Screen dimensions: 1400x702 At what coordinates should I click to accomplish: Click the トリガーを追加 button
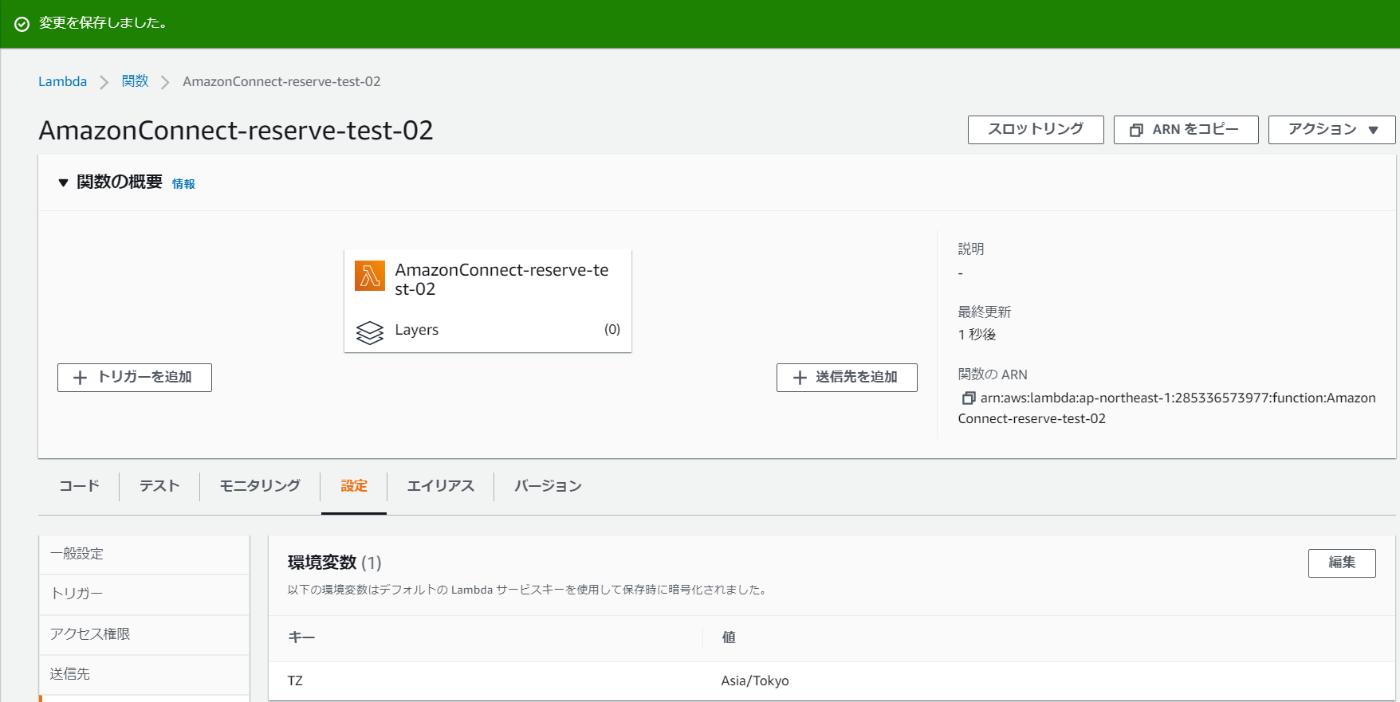[135, 377]
